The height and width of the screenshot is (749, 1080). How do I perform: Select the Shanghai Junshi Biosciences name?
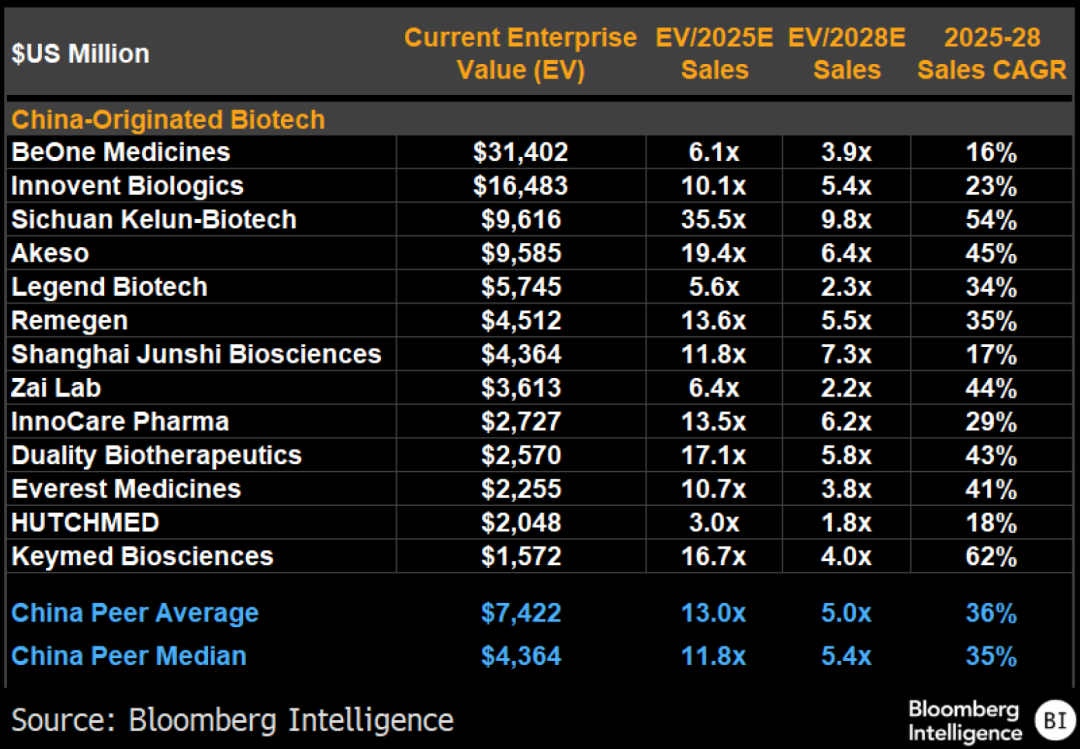coord(196,354)
